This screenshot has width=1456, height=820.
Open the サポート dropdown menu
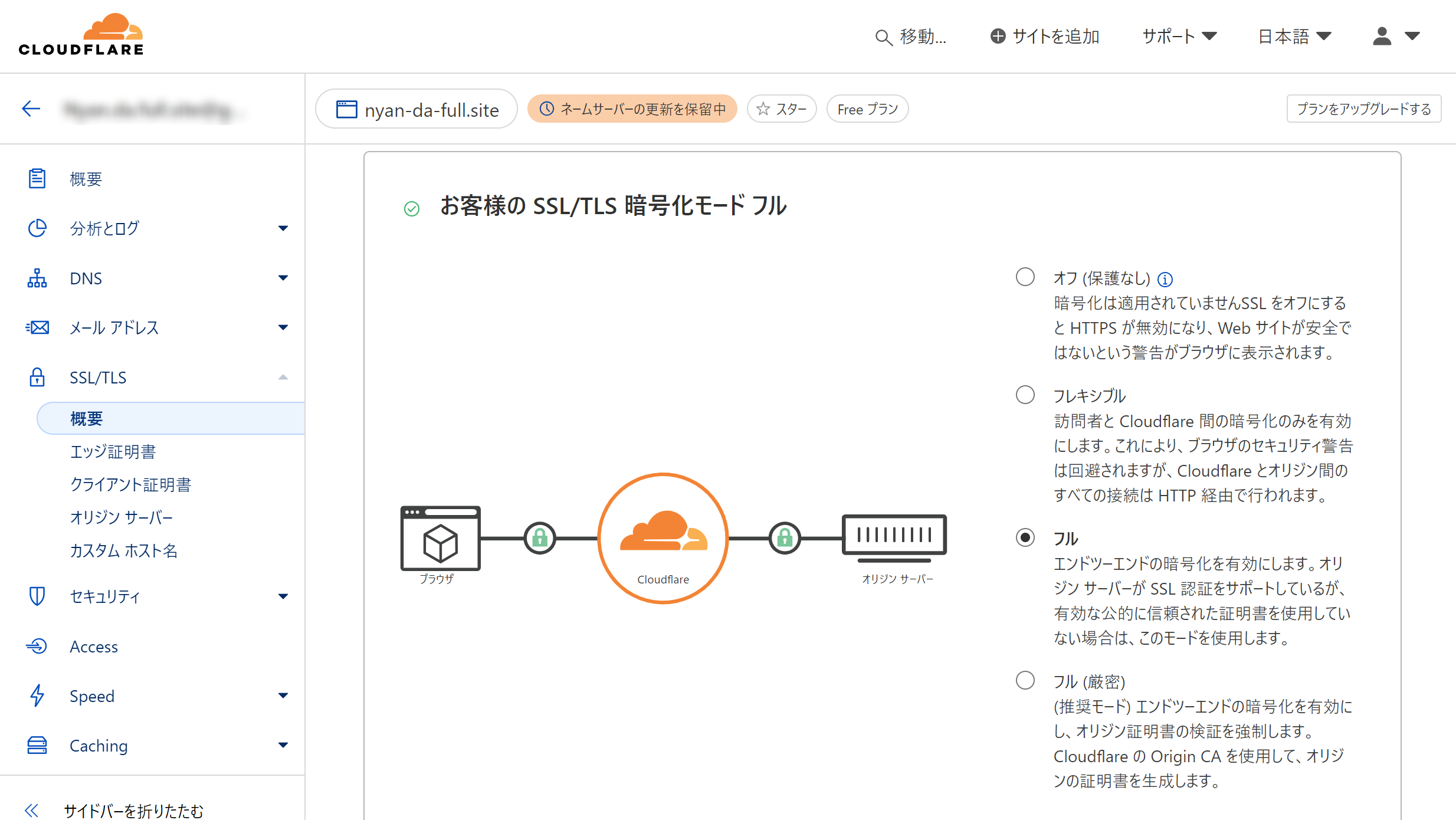[x=1179, y=36]
